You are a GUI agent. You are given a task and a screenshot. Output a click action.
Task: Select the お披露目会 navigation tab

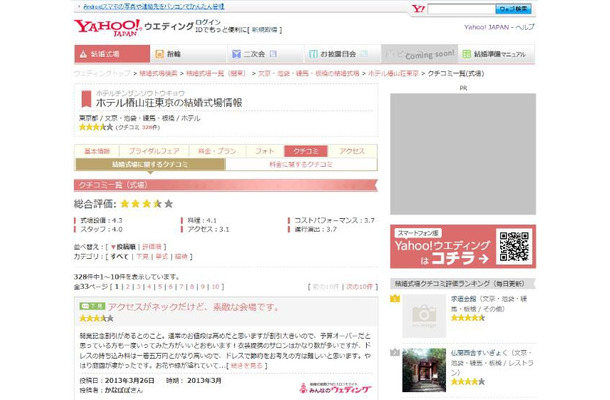tap(342, 54)
